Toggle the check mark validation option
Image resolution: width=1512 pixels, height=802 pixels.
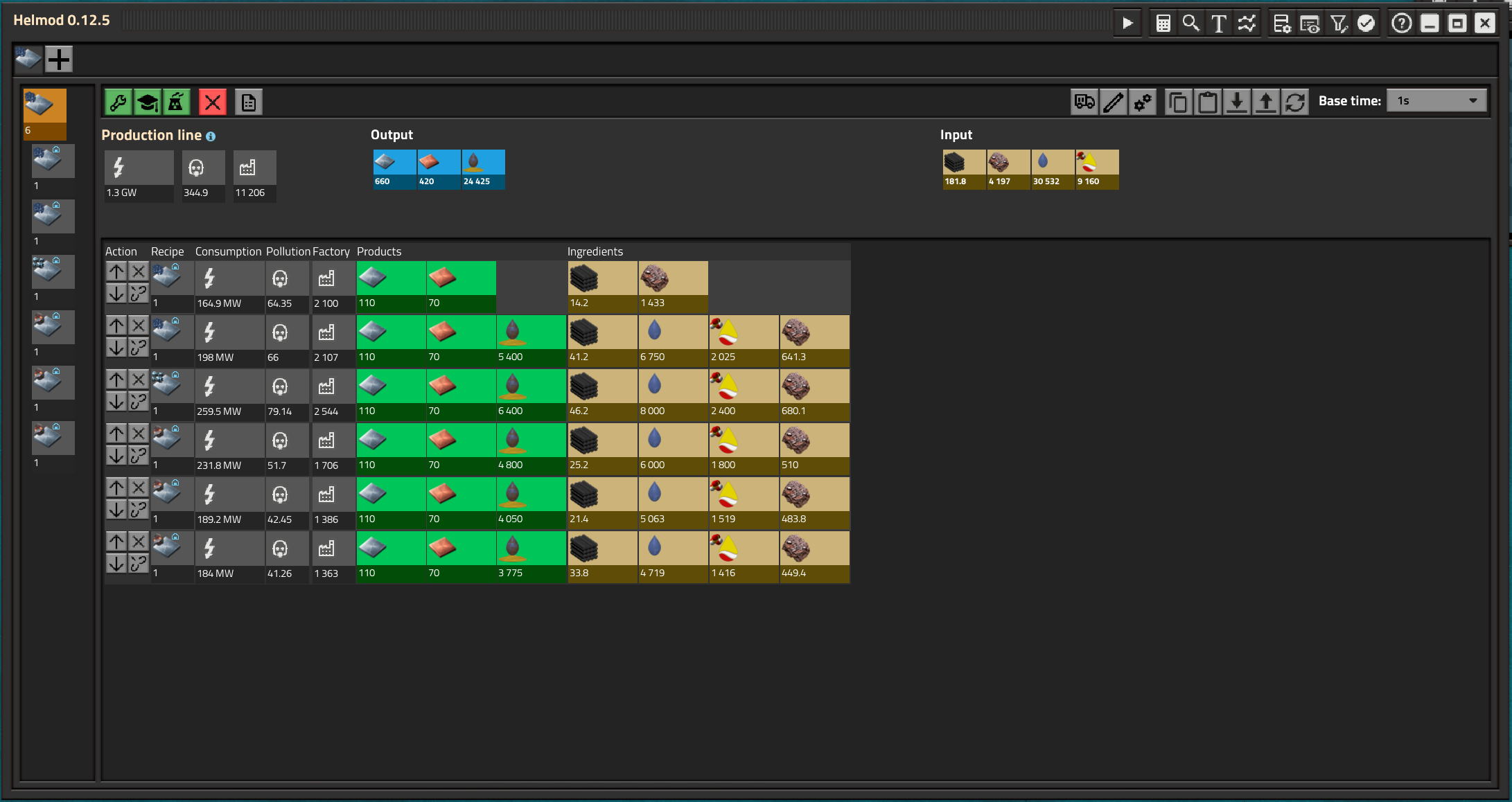tap(1366, 22)
